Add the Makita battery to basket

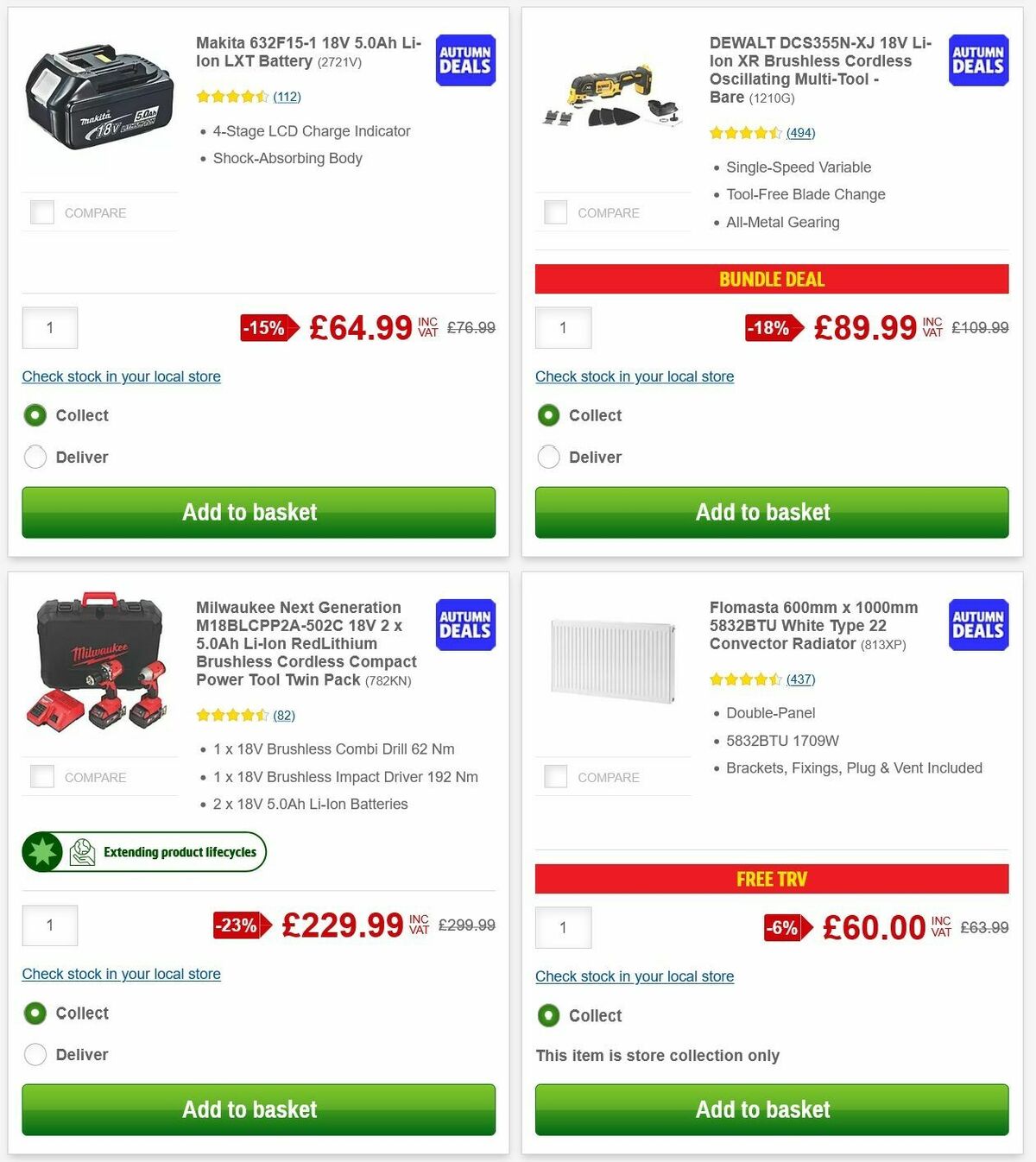click(258, 512)
